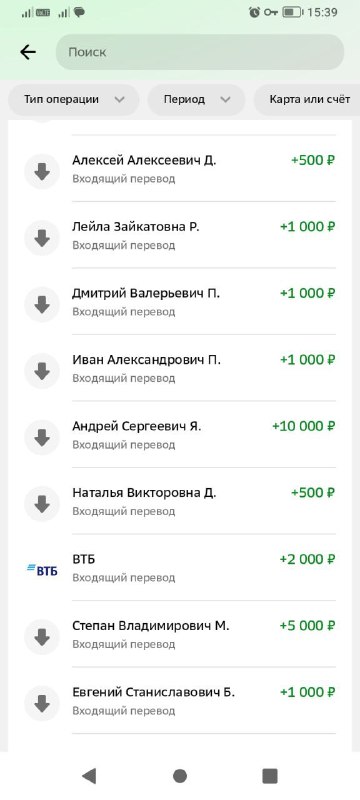This screenshot has height=800, width=360.
Task: Open Иван Александрович П. transaction
Action: click(180, 368)
